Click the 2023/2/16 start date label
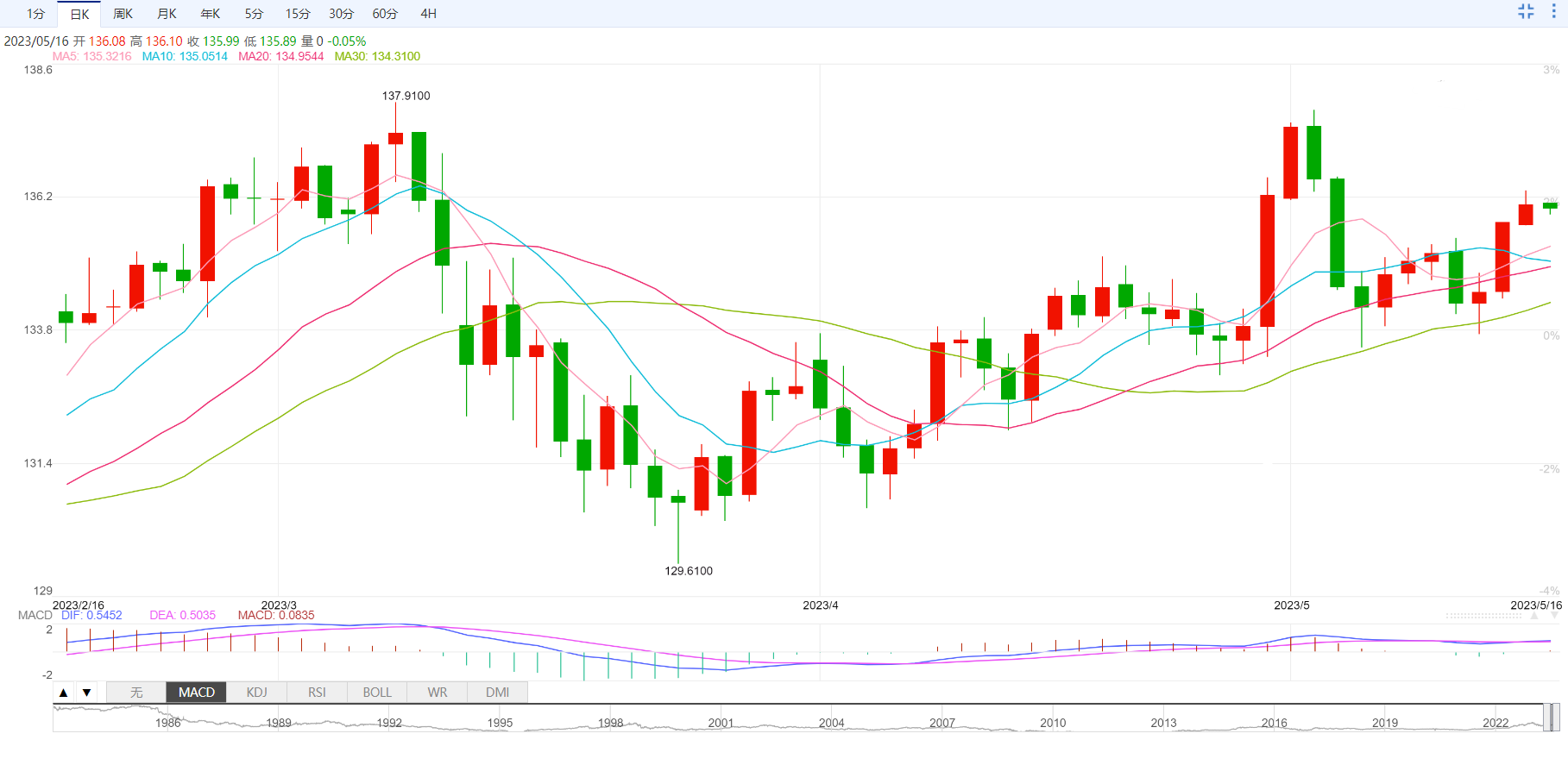1568x765 pixels. (79, 605)
